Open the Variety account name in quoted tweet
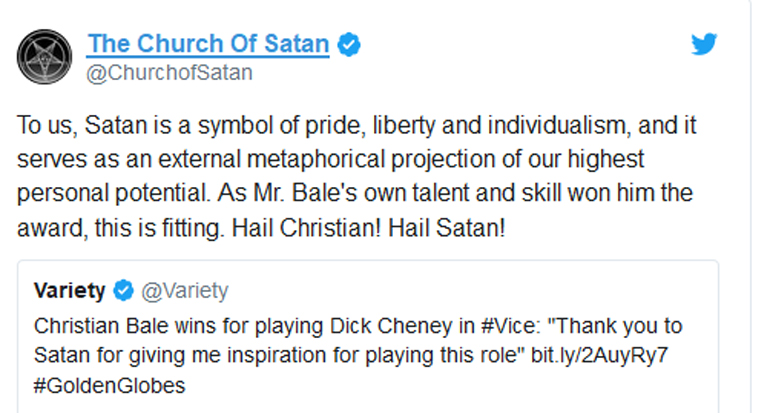This screenshot has height=413, width=770. (x=70, y=291)
